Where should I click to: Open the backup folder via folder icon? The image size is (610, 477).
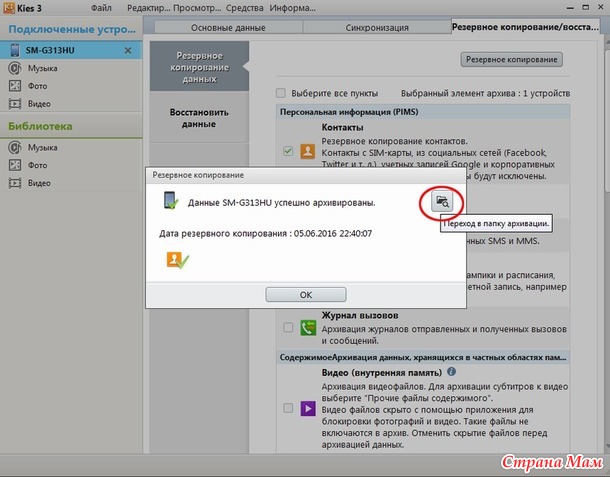coord(442,202)
